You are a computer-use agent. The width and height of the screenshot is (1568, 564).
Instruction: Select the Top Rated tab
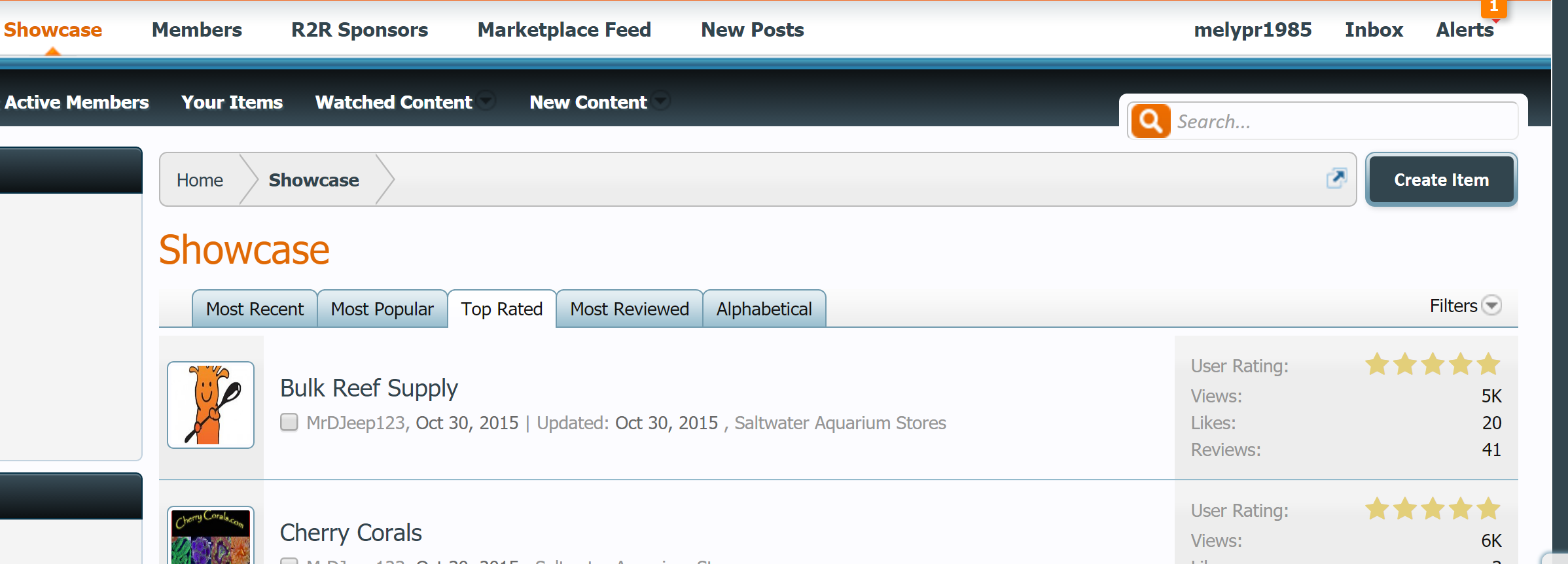[502, 309]
